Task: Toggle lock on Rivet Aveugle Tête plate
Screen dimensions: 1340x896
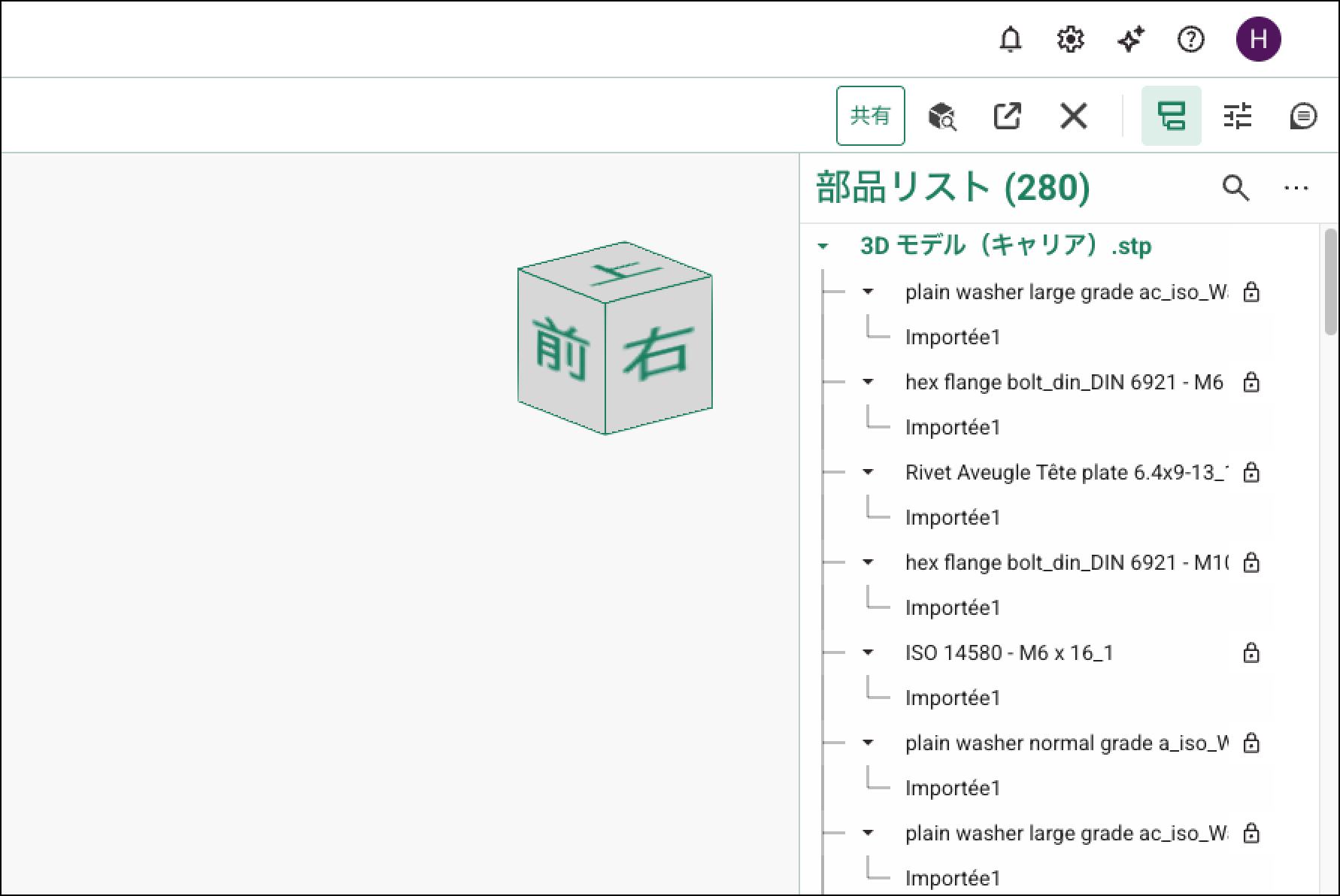Action: 1251,472
